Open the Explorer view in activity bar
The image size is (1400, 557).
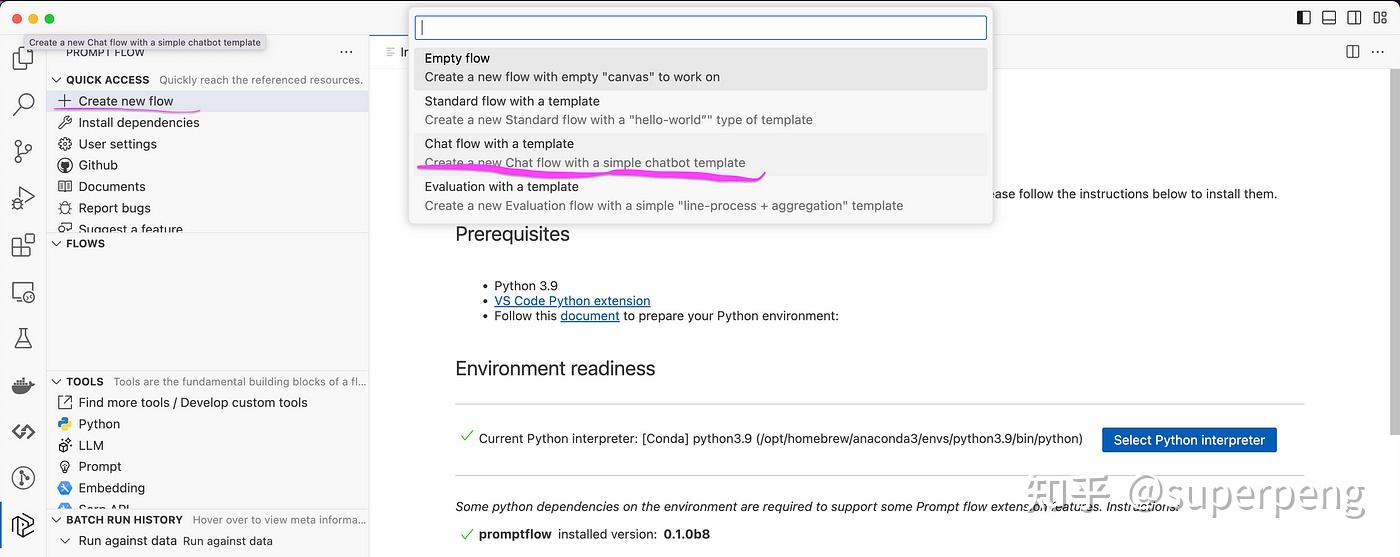click(22, 59)
